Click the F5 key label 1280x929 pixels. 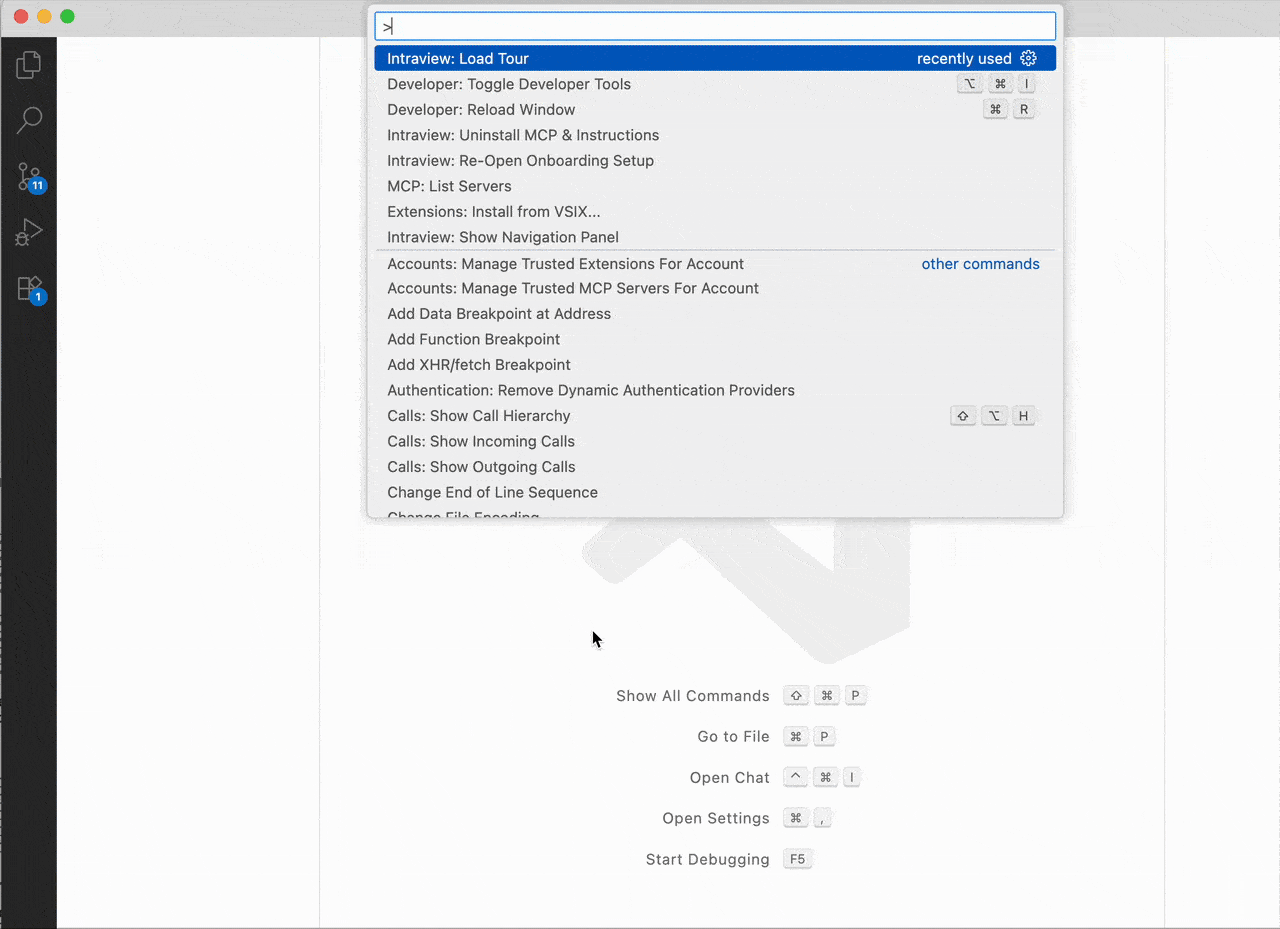pyautogui.click(x=797, y=860)
